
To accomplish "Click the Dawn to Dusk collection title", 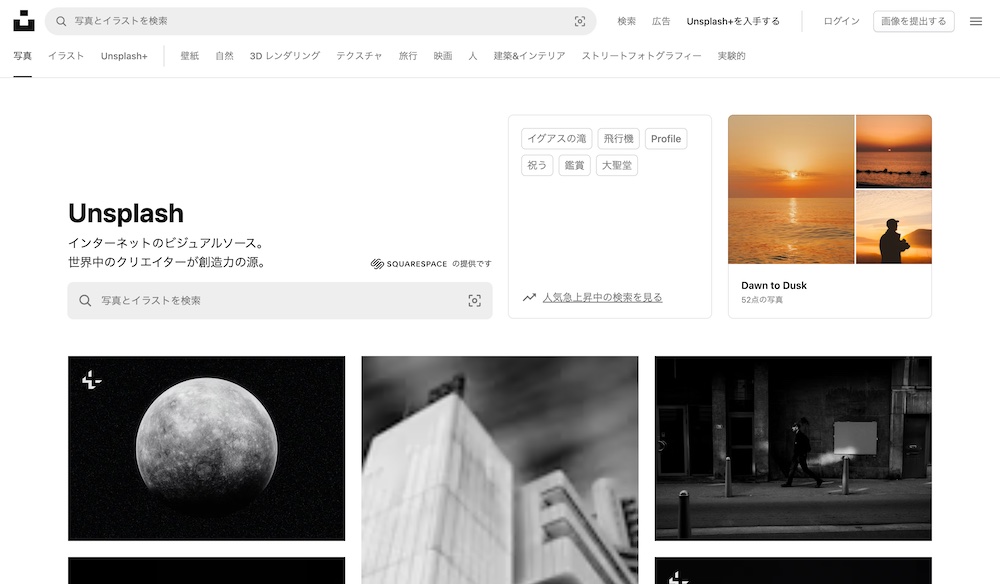I will point(774,285).
